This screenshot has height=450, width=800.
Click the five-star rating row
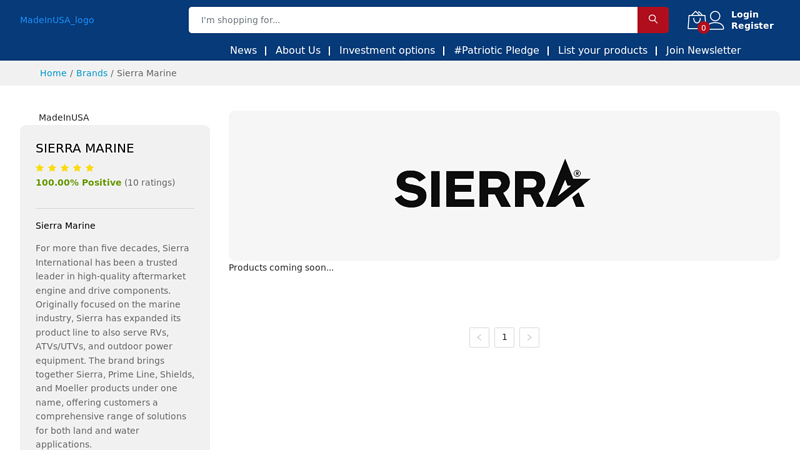coord(65,168)
